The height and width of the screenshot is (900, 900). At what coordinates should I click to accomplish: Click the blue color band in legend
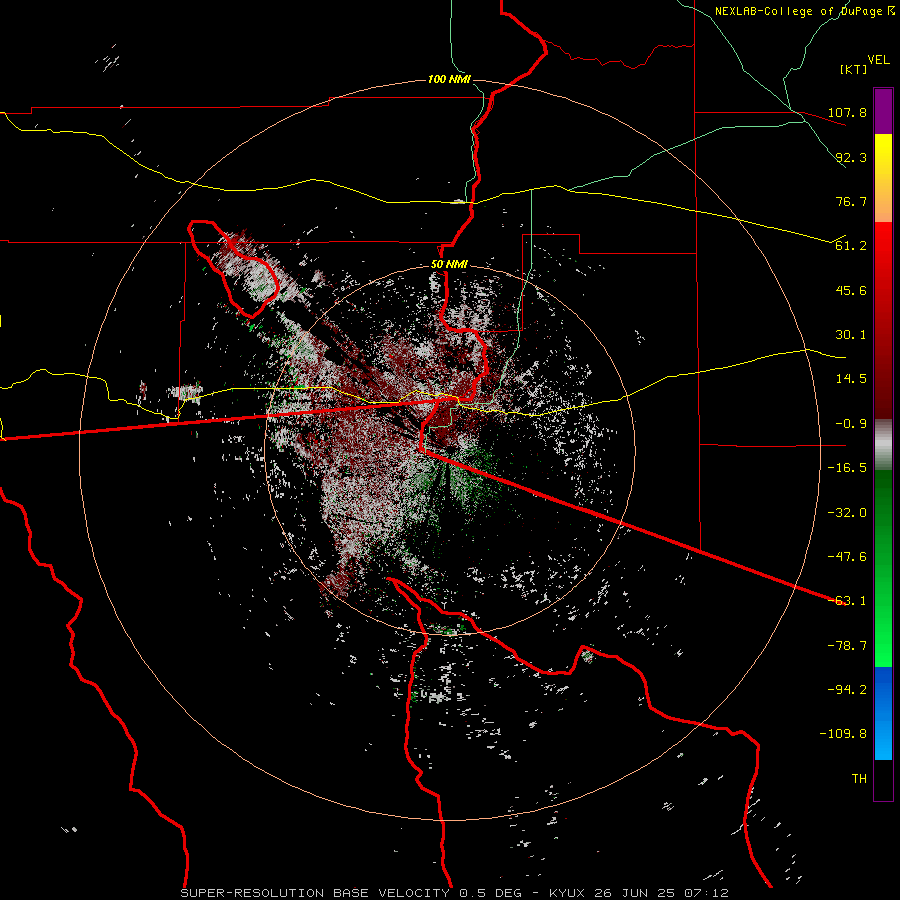(x=883, y=713)
